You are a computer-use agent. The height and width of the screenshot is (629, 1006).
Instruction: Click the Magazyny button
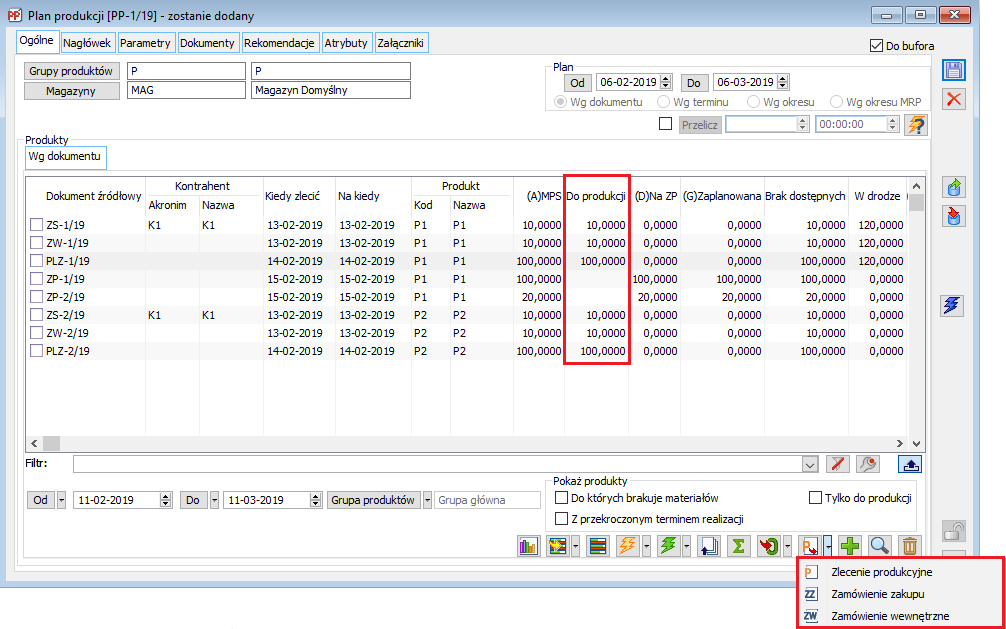(72, 90)
